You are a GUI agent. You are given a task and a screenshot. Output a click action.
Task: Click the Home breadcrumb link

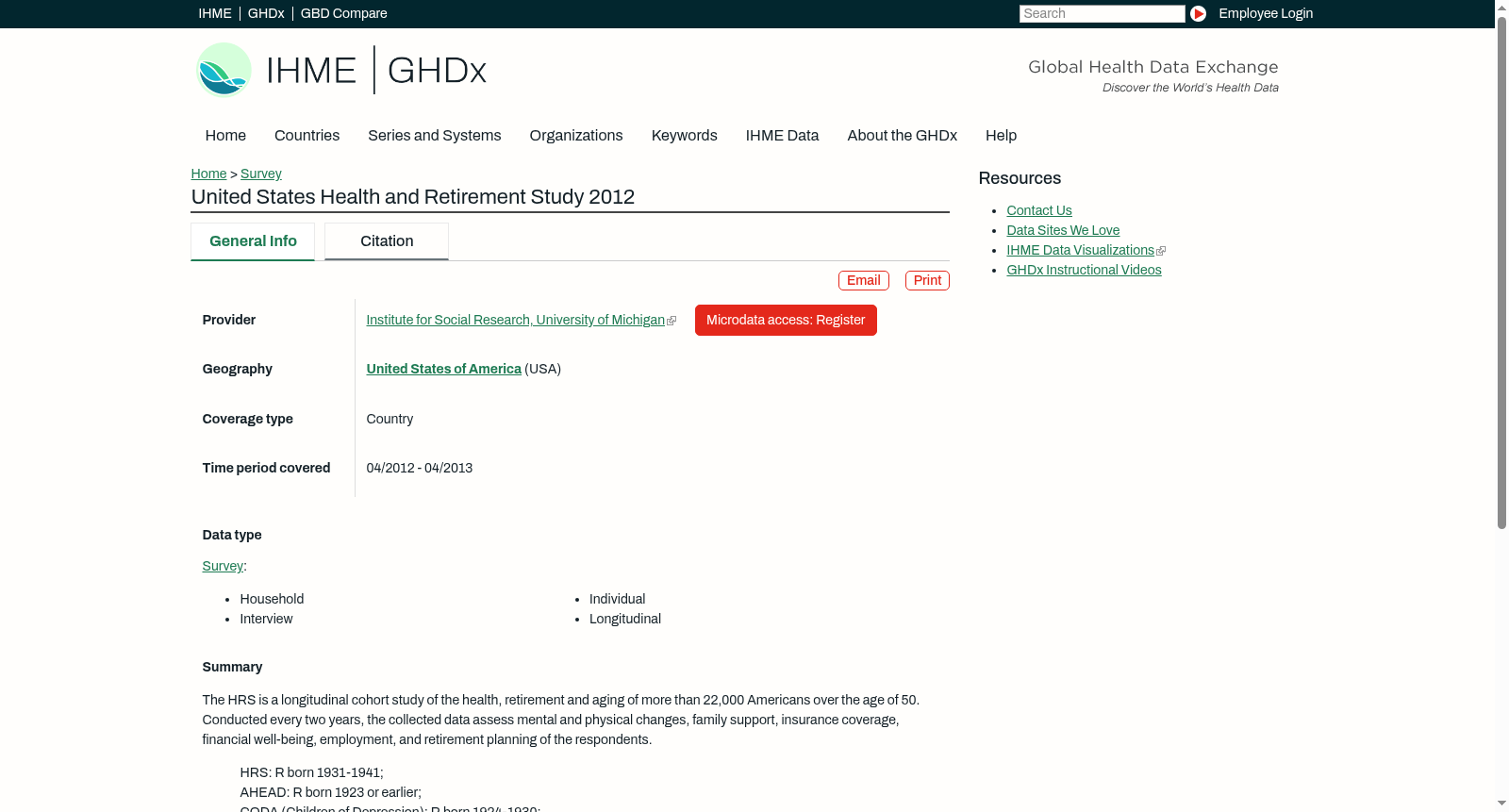pos(208,174)
